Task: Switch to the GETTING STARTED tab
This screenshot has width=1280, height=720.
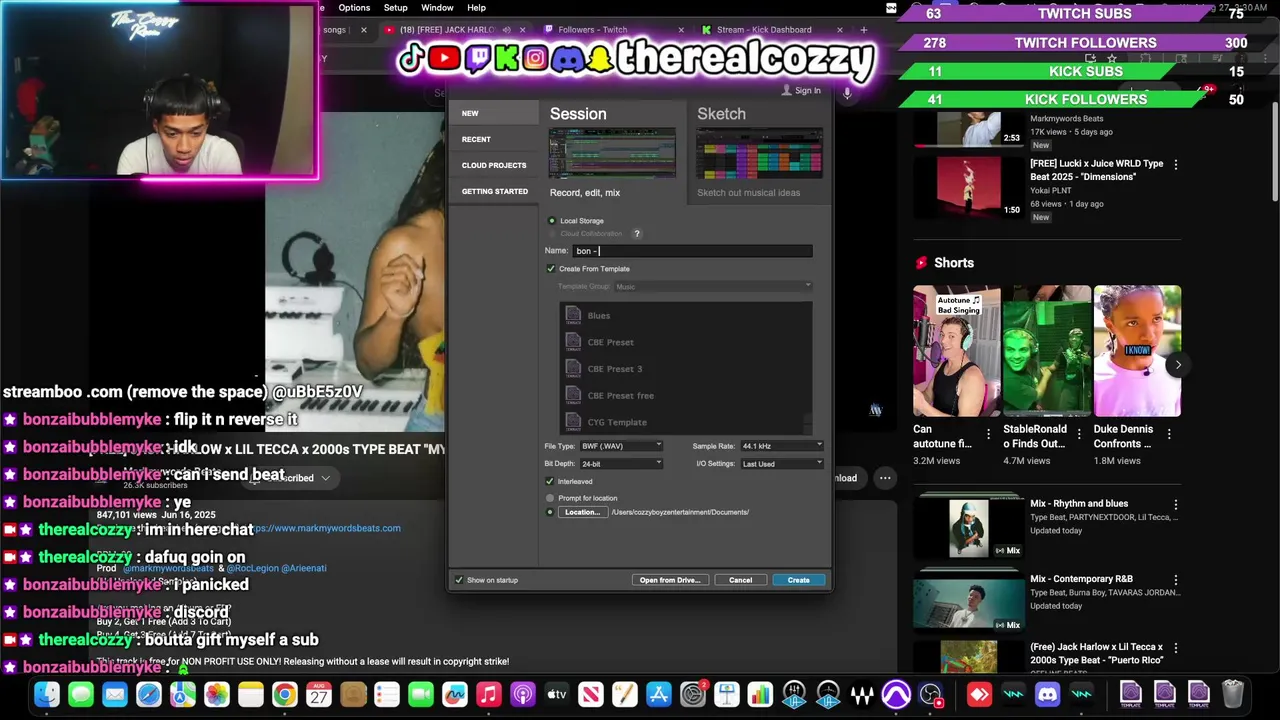Action: pos(495,191)
